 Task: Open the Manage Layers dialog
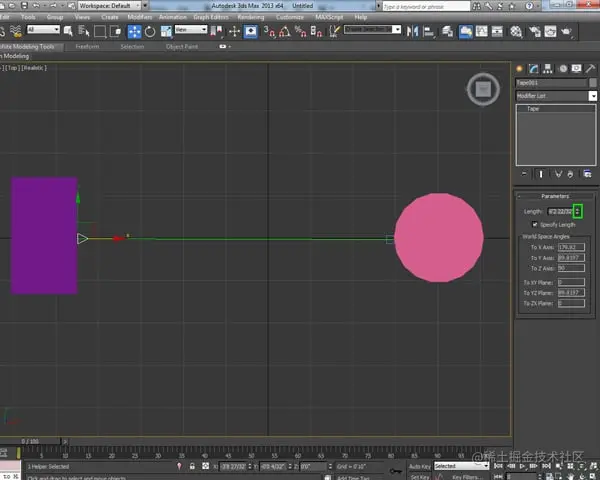tap(448, 31)
